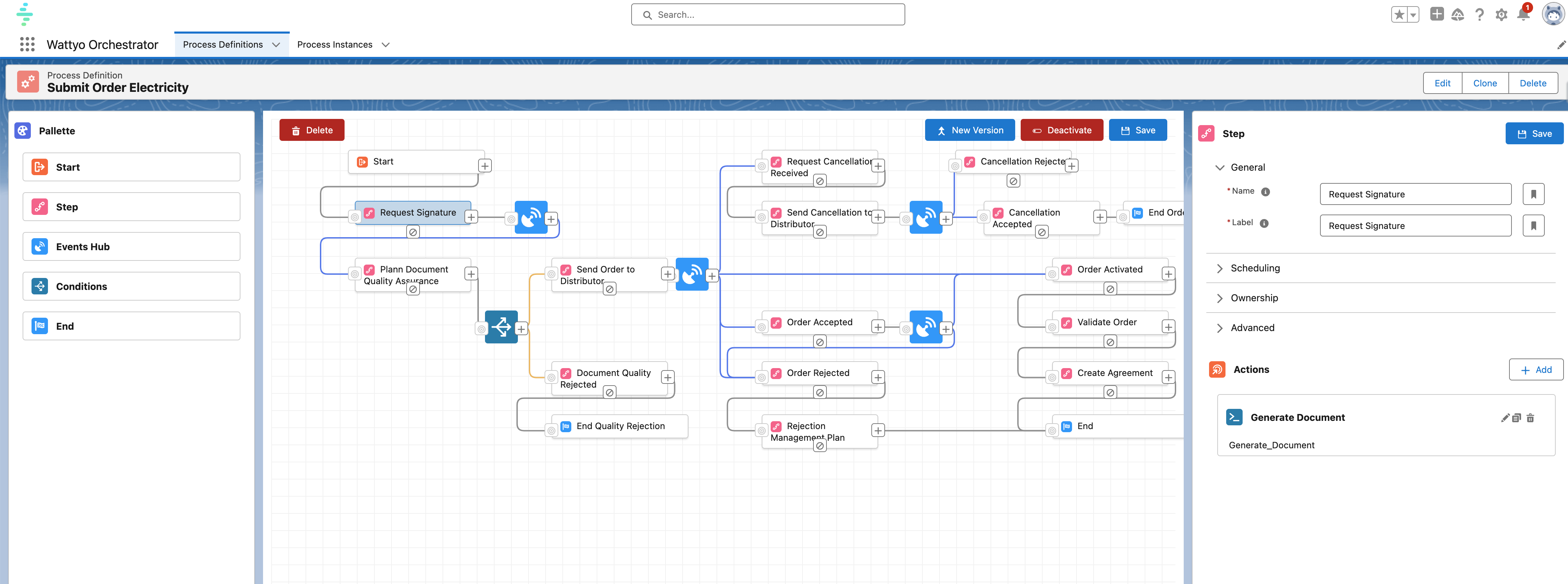The height and width of the screenshot is (584, 1568).
Task: Open the Process Instances tab
Action: point(335,45)
